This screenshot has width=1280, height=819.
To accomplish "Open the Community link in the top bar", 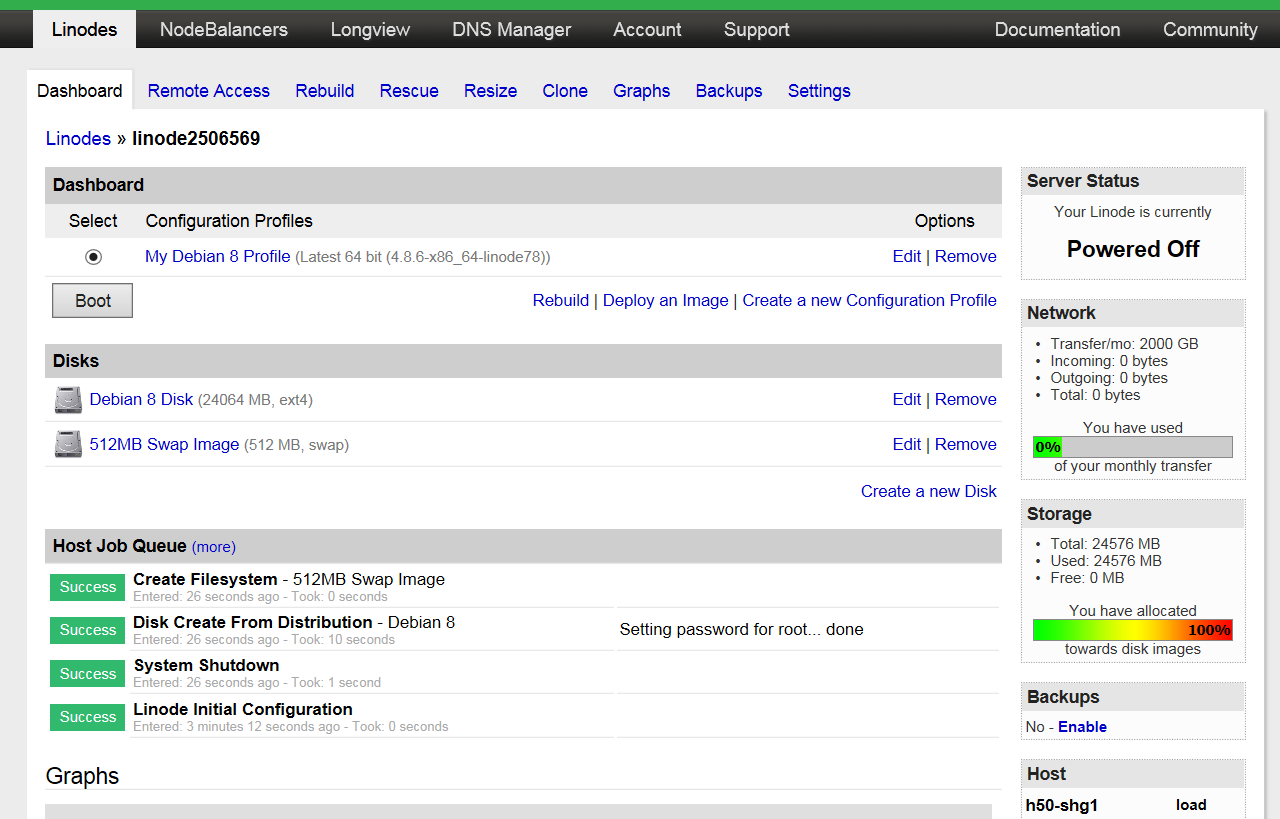I will click(1210, 30).
